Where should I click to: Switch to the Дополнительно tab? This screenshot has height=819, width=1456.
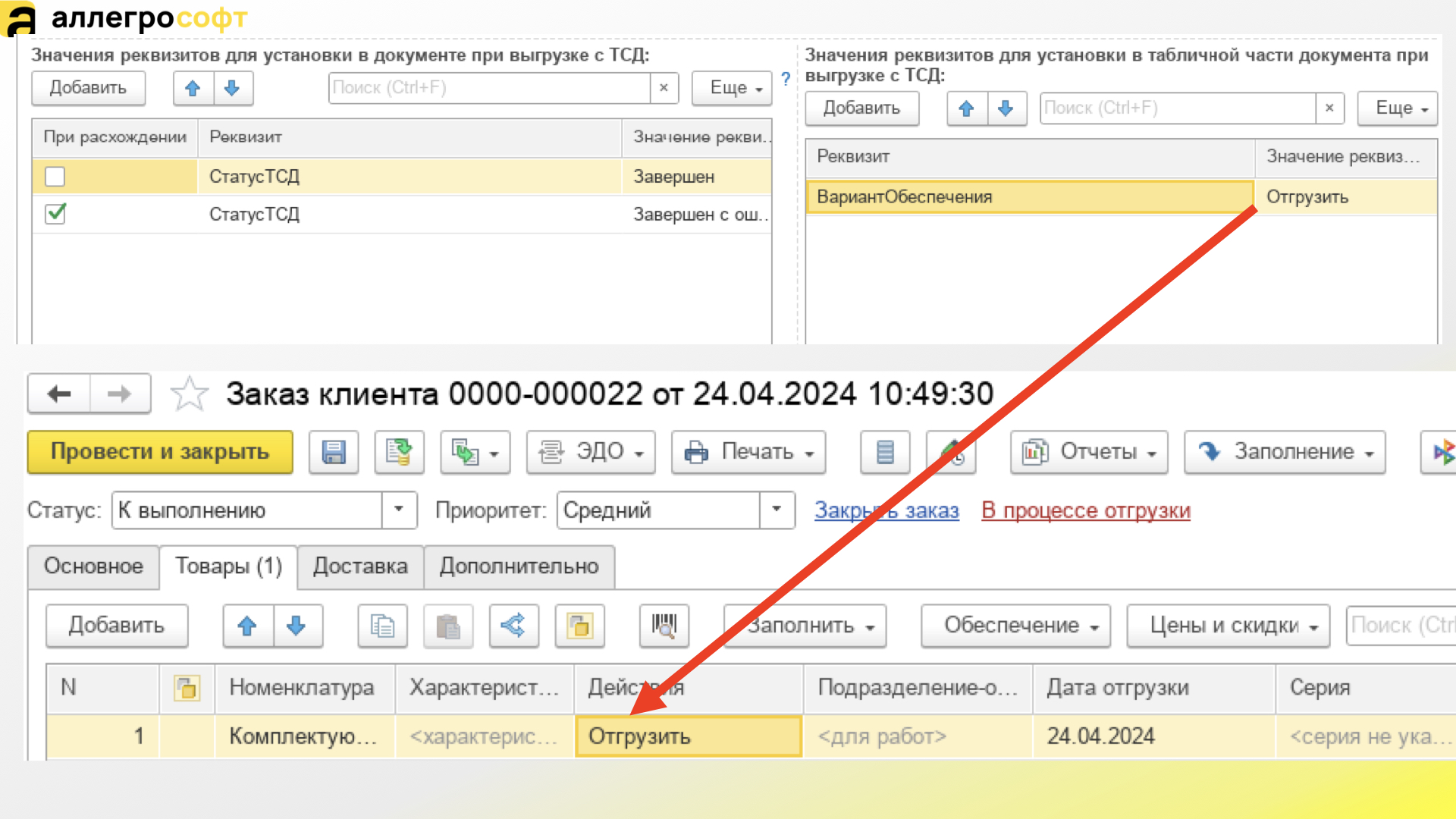519,566
